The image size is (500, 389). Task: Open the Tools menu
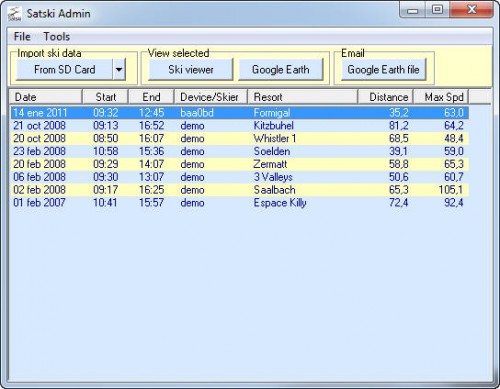click(x=57, y=36)
